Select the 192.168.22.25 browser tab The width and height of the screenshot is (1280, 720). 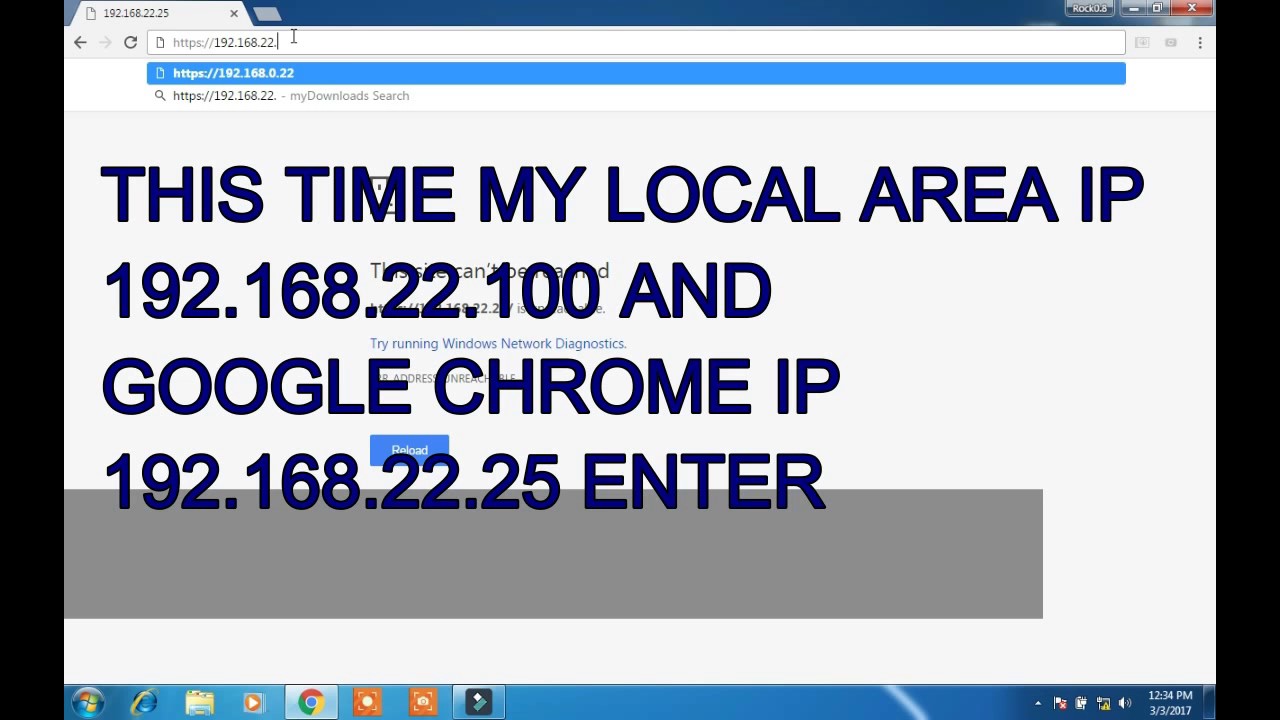pyautogui.click(x=160, y=13)
